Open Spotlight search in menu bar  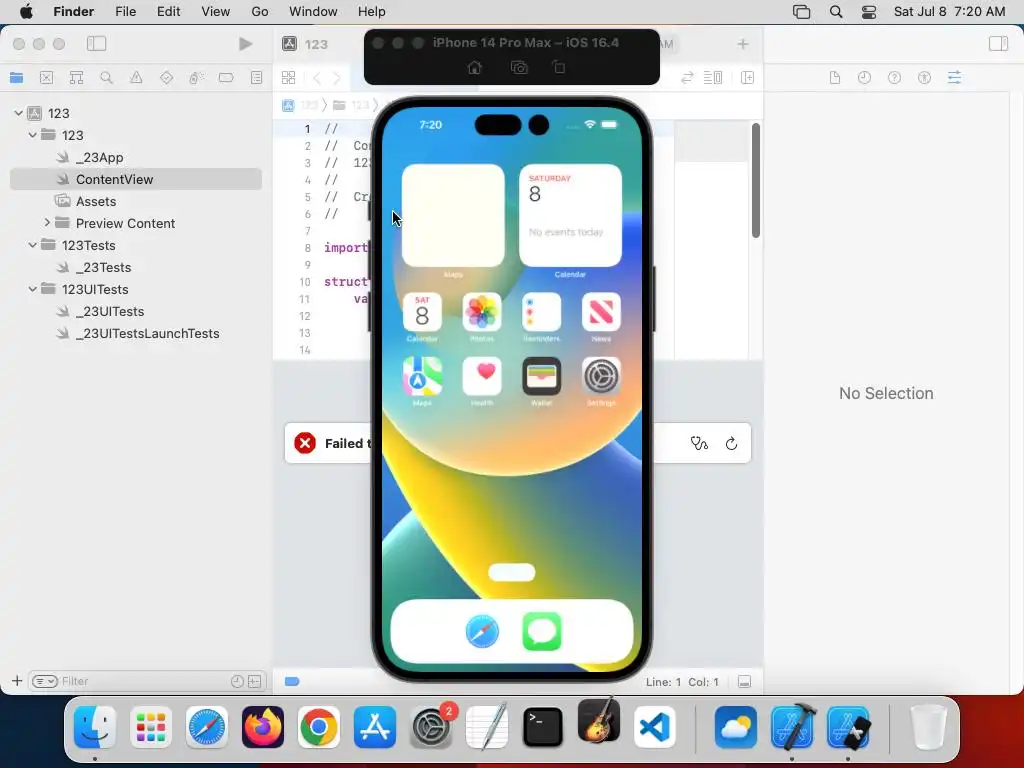[836, 12]
